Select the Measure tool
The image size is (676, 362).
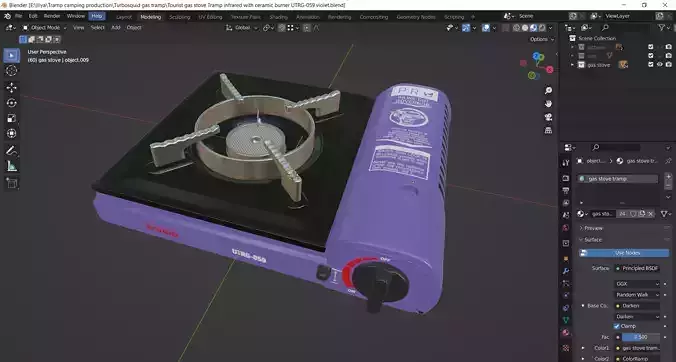[12, 166]
